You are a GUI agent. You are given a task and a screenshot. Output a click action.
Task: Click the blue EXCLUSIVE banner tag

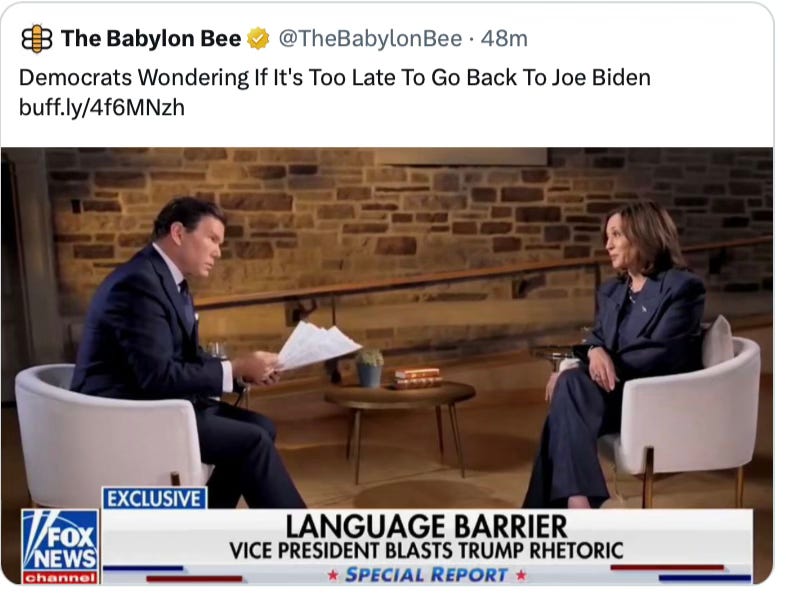(154, 499)
